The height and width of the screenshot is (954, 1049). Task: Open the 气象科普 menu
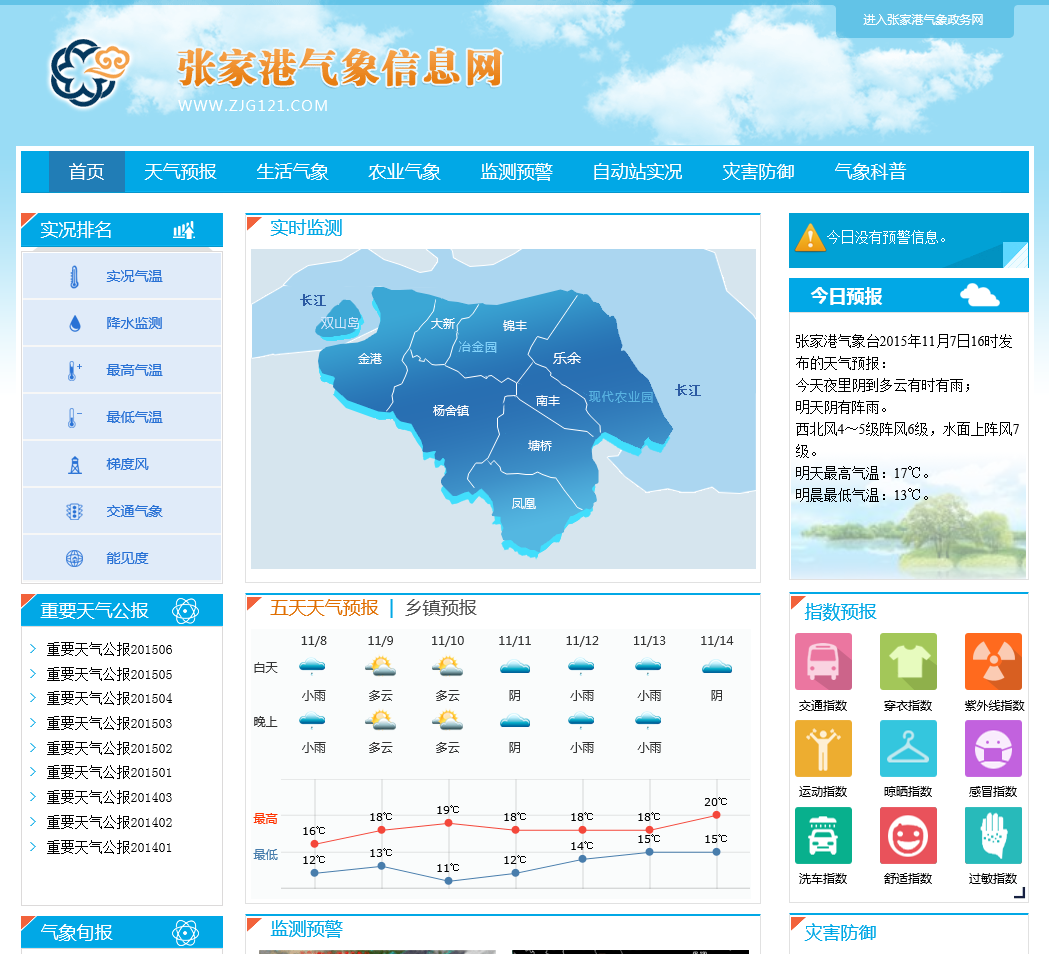pos(870,172)
